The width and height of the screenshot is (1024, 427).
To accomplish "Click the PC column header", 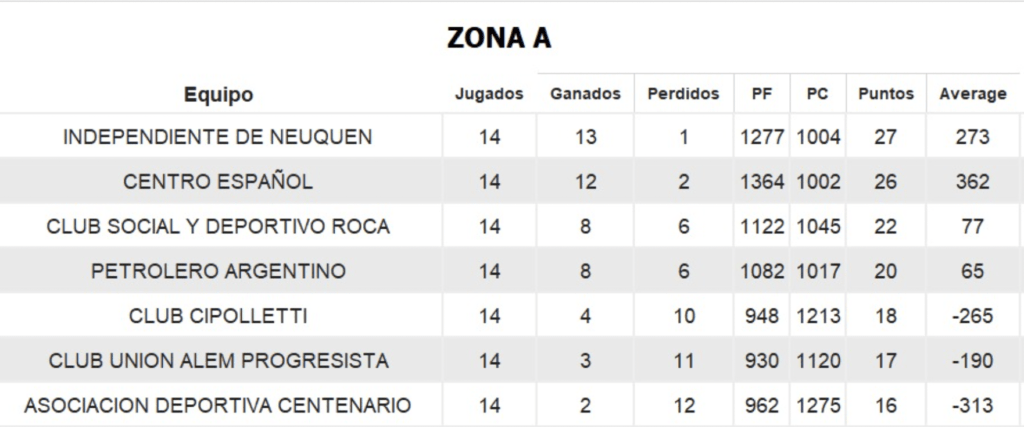I will pos(818,94).
